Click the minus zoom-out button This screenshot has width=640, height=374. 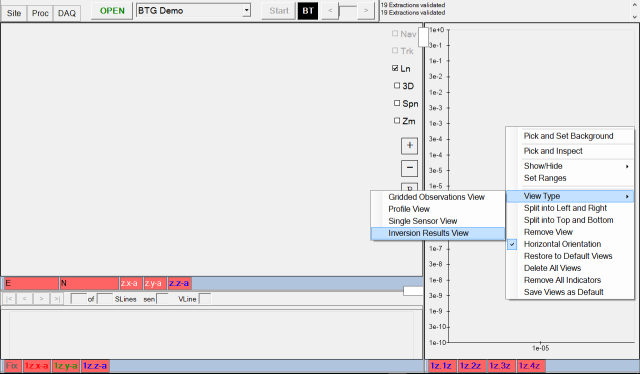click(x=409, y=168)
